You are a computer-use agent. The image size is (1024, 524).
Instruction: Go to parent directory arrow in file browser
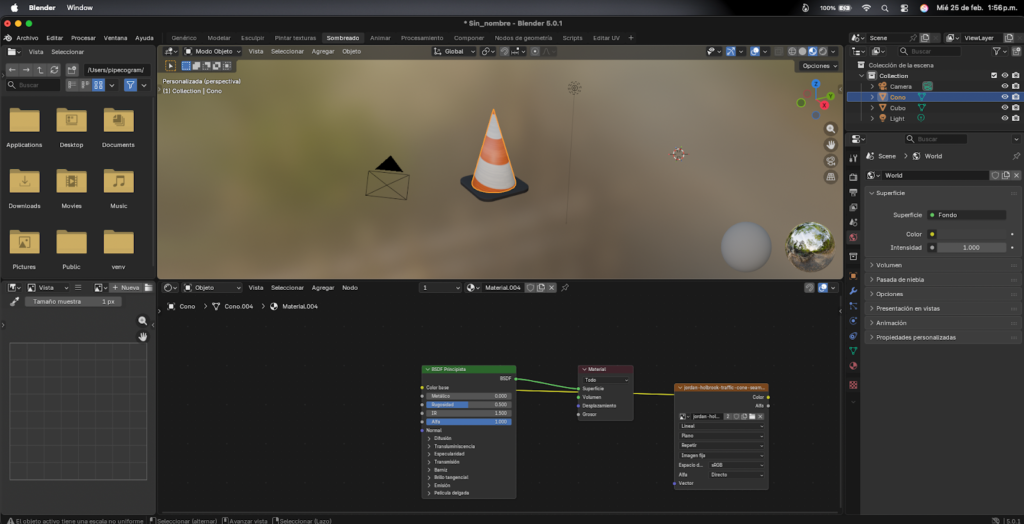click(x=40, y=70)
